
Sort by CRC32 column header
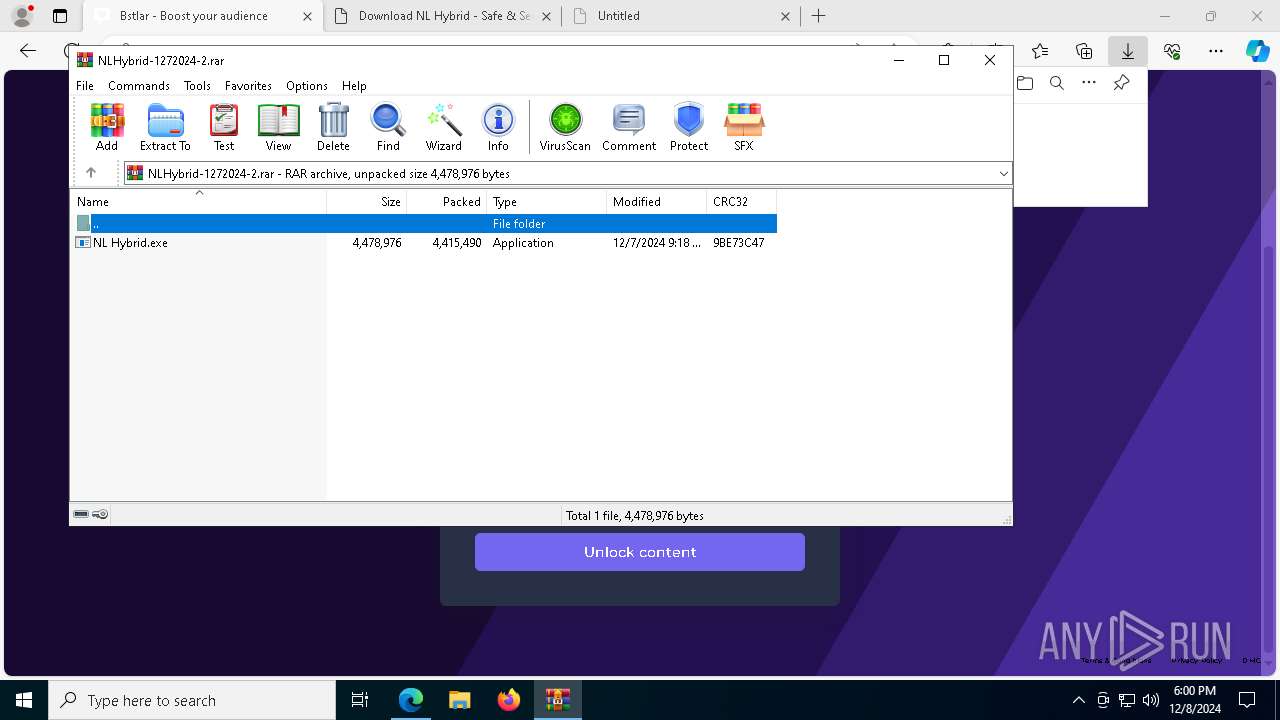click(x=742, y=202)
